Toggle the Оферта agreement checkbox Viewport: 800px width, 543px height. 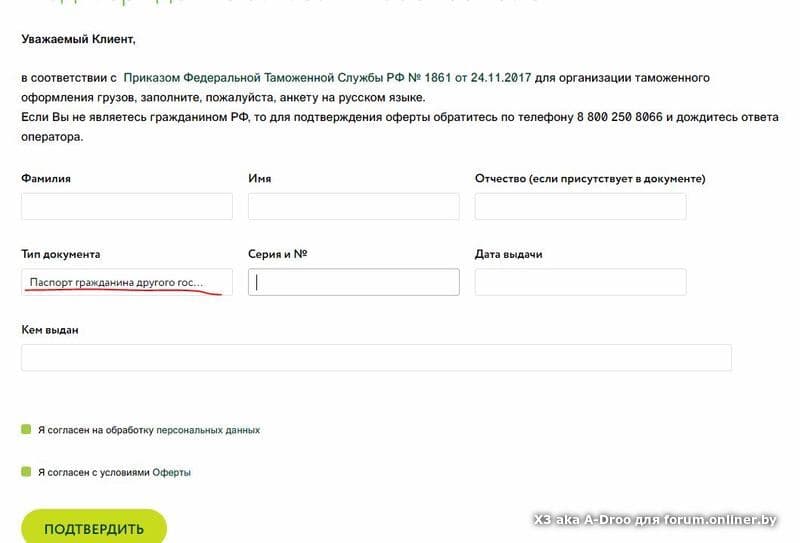26,472
